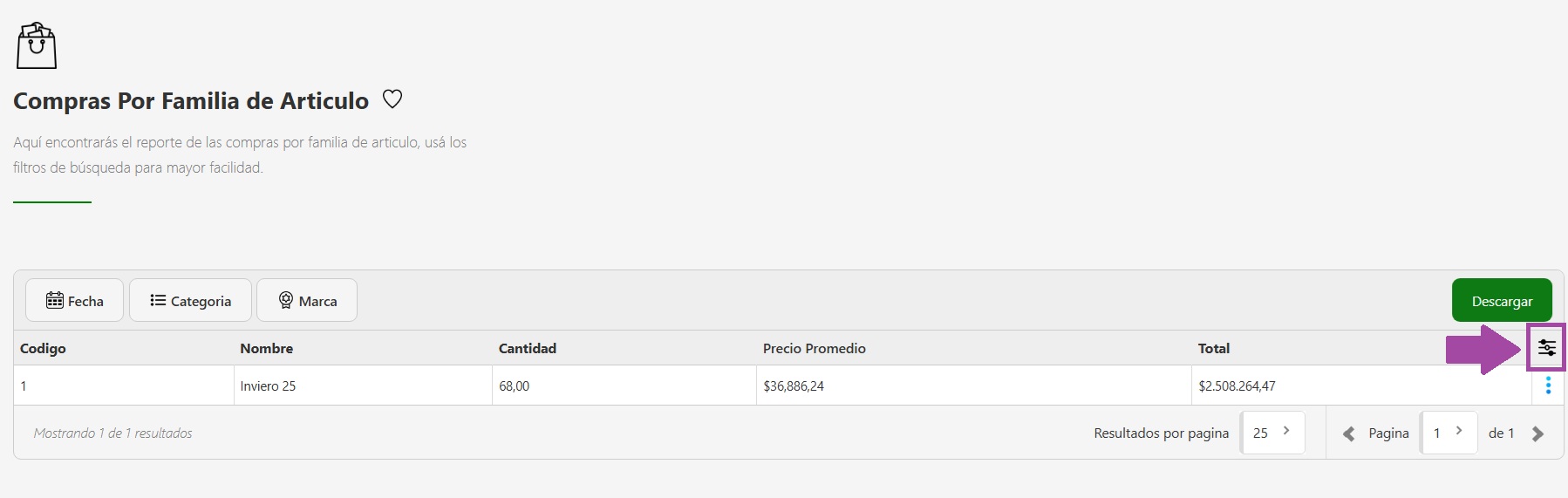
Task: Go to previous page arrow
Action: coord(1348,433)
